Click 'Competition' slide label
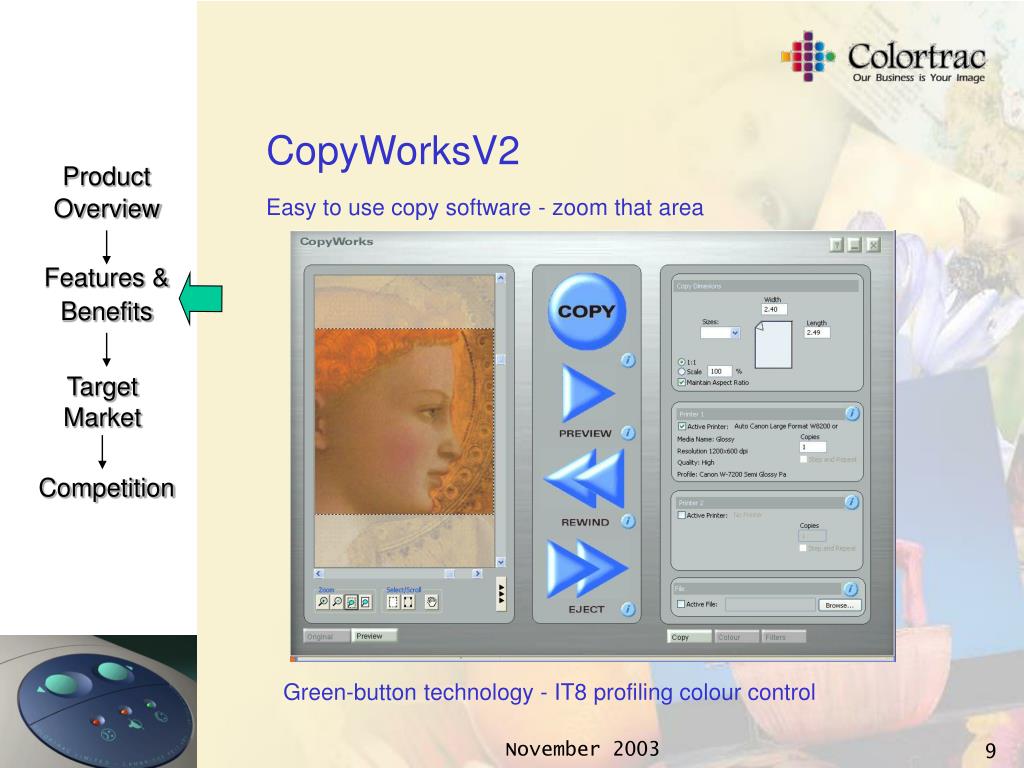The image size is (1024, 768). [x=106, y=488]
